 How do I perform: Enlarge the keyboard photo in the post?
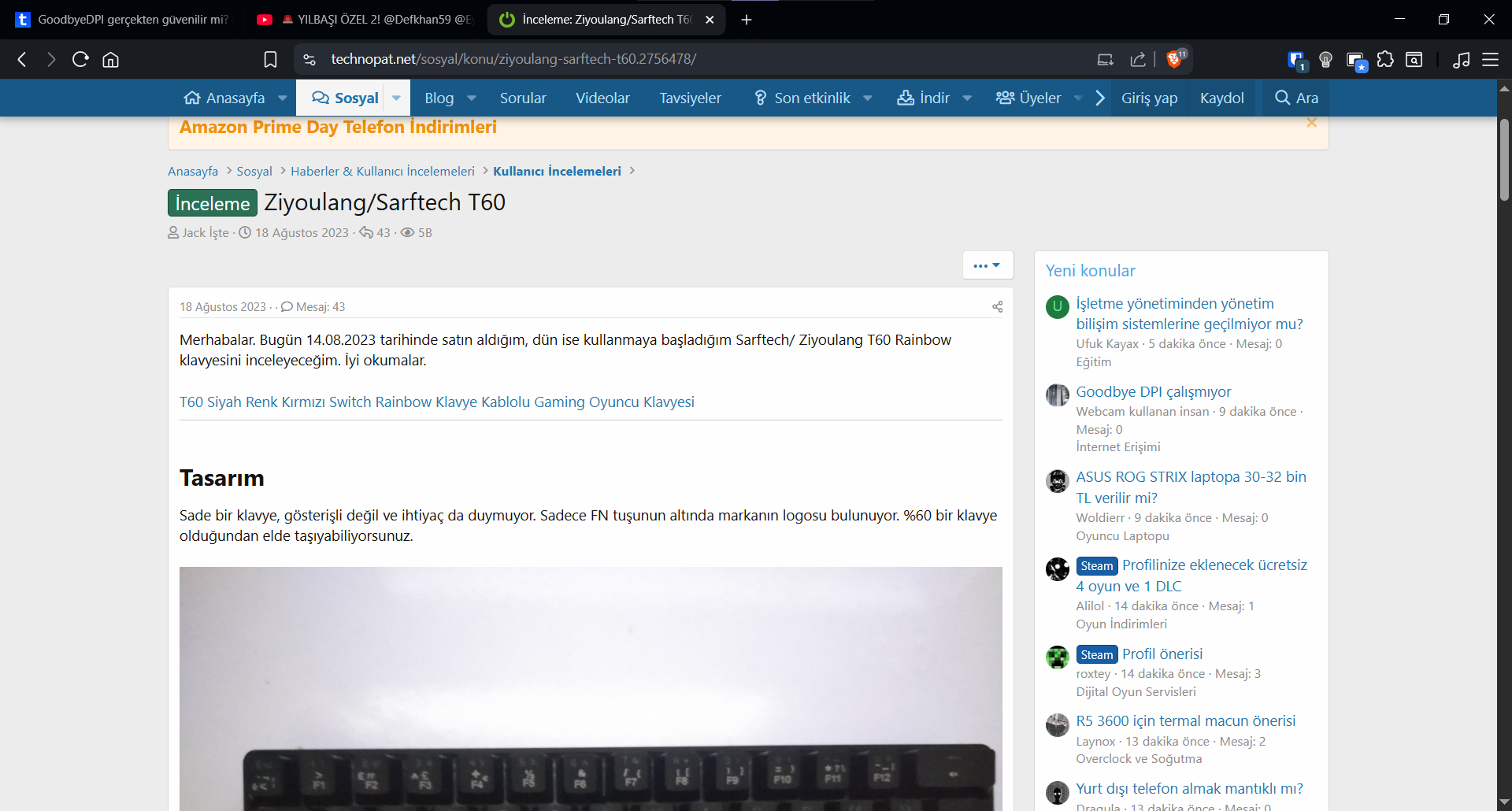(x=591, y=689)
